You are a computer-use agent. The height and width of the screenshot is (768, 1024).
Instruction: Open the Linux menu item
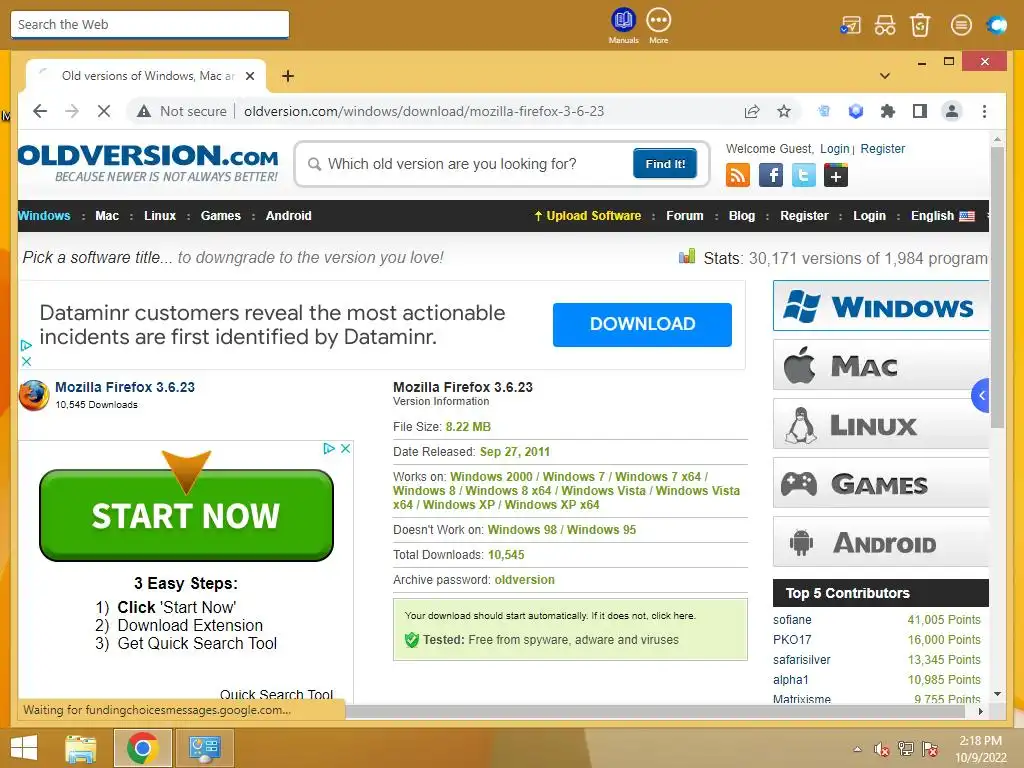(160, 216)
